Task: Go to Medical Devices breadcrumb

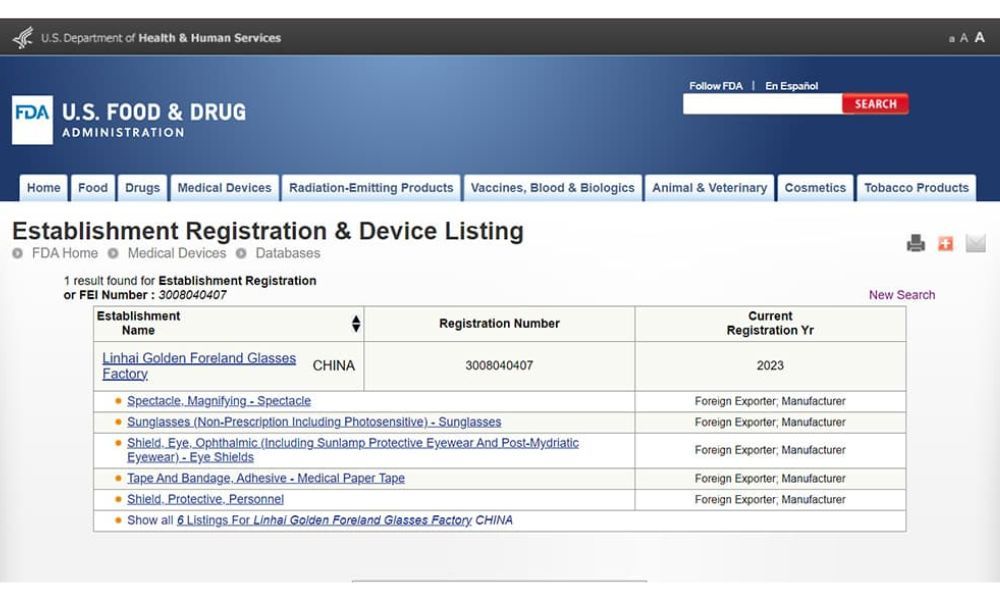Action: (177, 253)
